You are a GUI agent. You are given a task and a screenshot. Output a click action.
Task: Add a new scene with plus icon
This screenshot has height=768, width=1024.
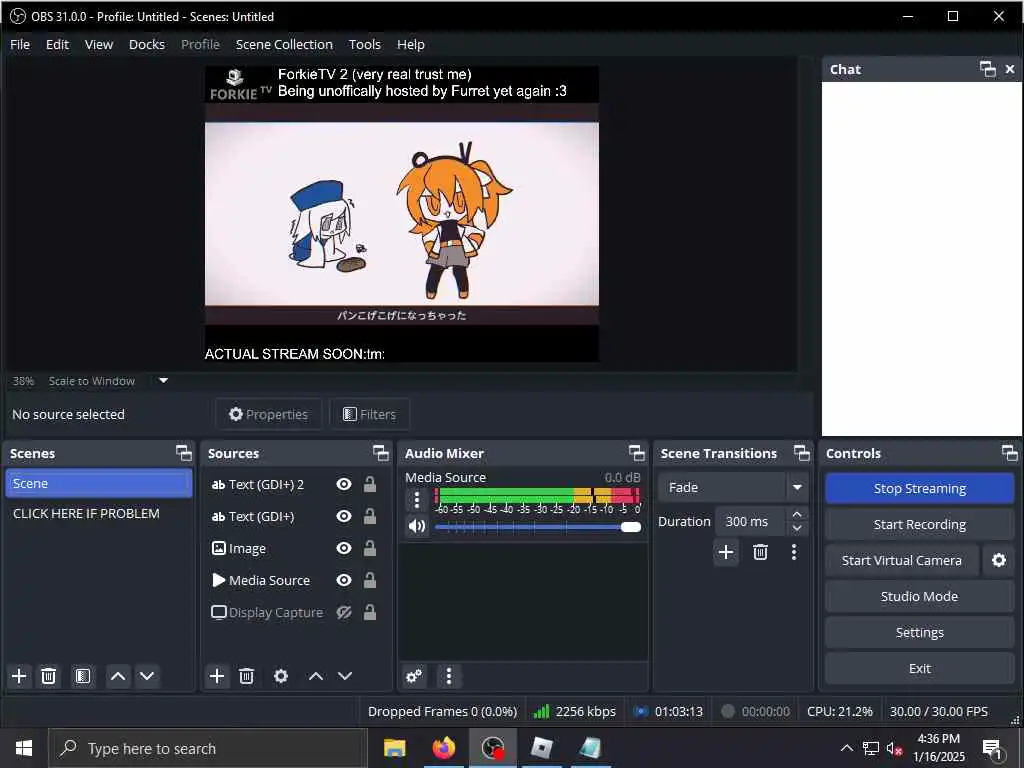pyautogui.click(x=20, y=676)
